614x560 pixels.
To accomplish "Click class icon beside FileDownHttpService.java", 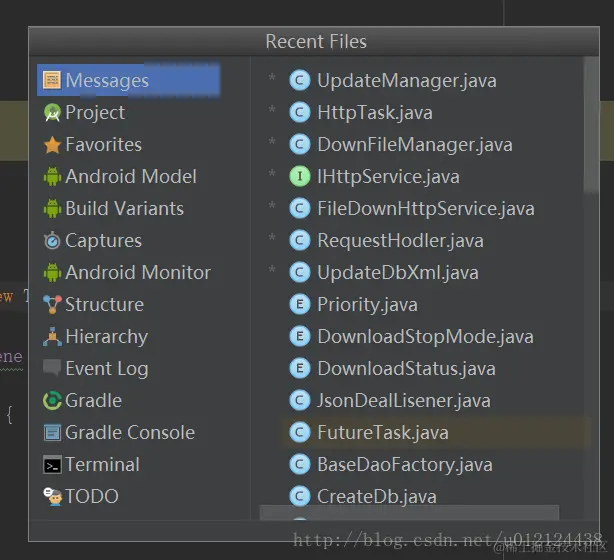I will coord(300,209).
